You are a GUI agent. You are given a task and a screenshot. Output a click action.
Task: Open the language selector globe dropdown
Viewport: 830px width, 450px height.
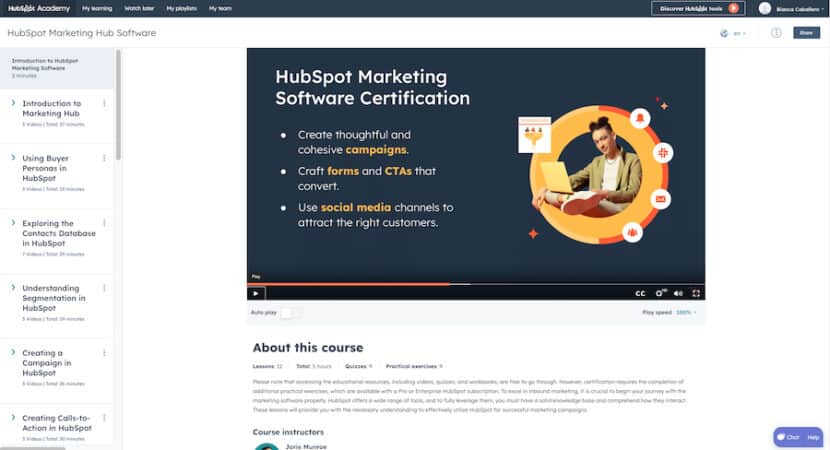tap(732, 33)
